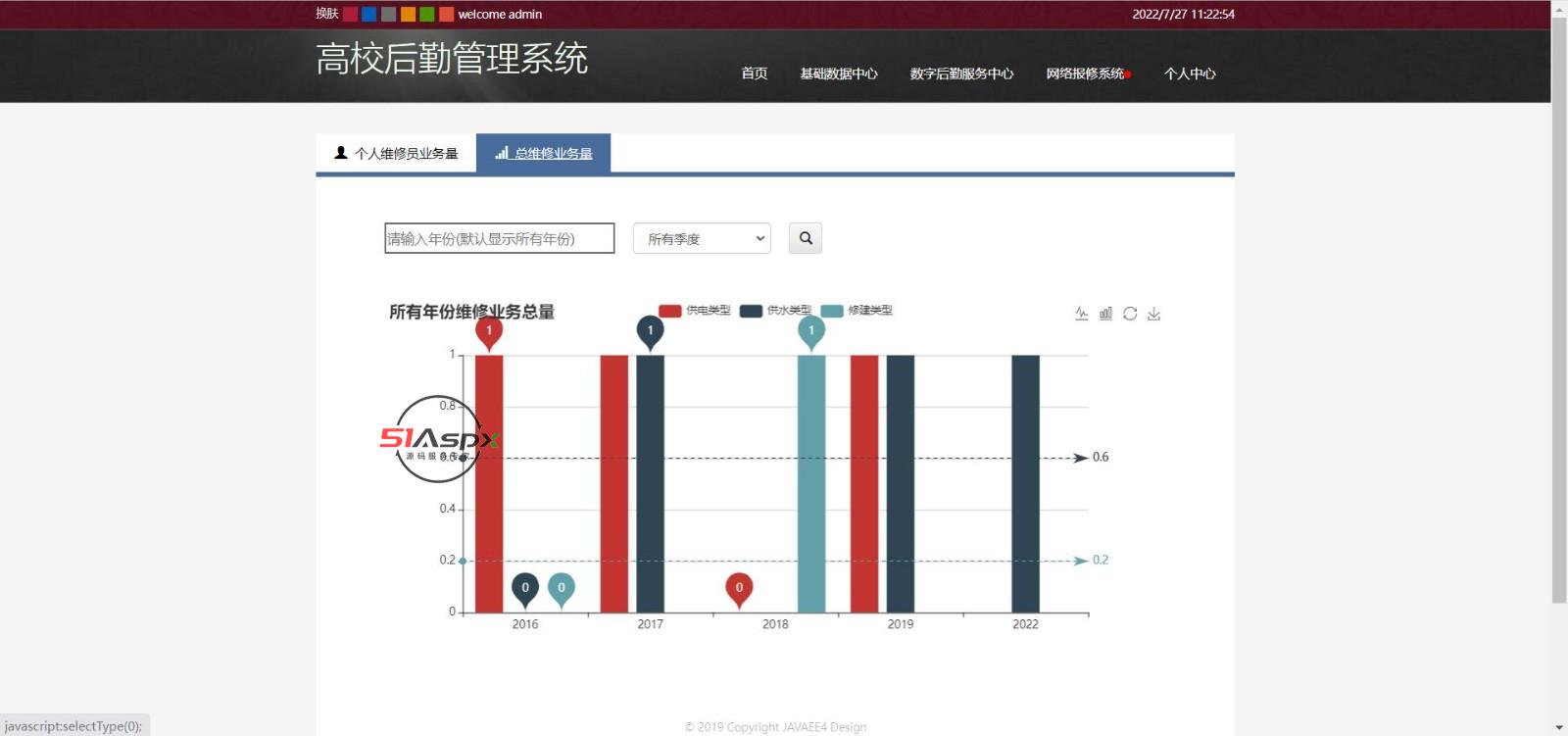Open the 所有季度 quarter dropdown
The height and width of the screenshot is (736, 1568).
tap(702, 238)
